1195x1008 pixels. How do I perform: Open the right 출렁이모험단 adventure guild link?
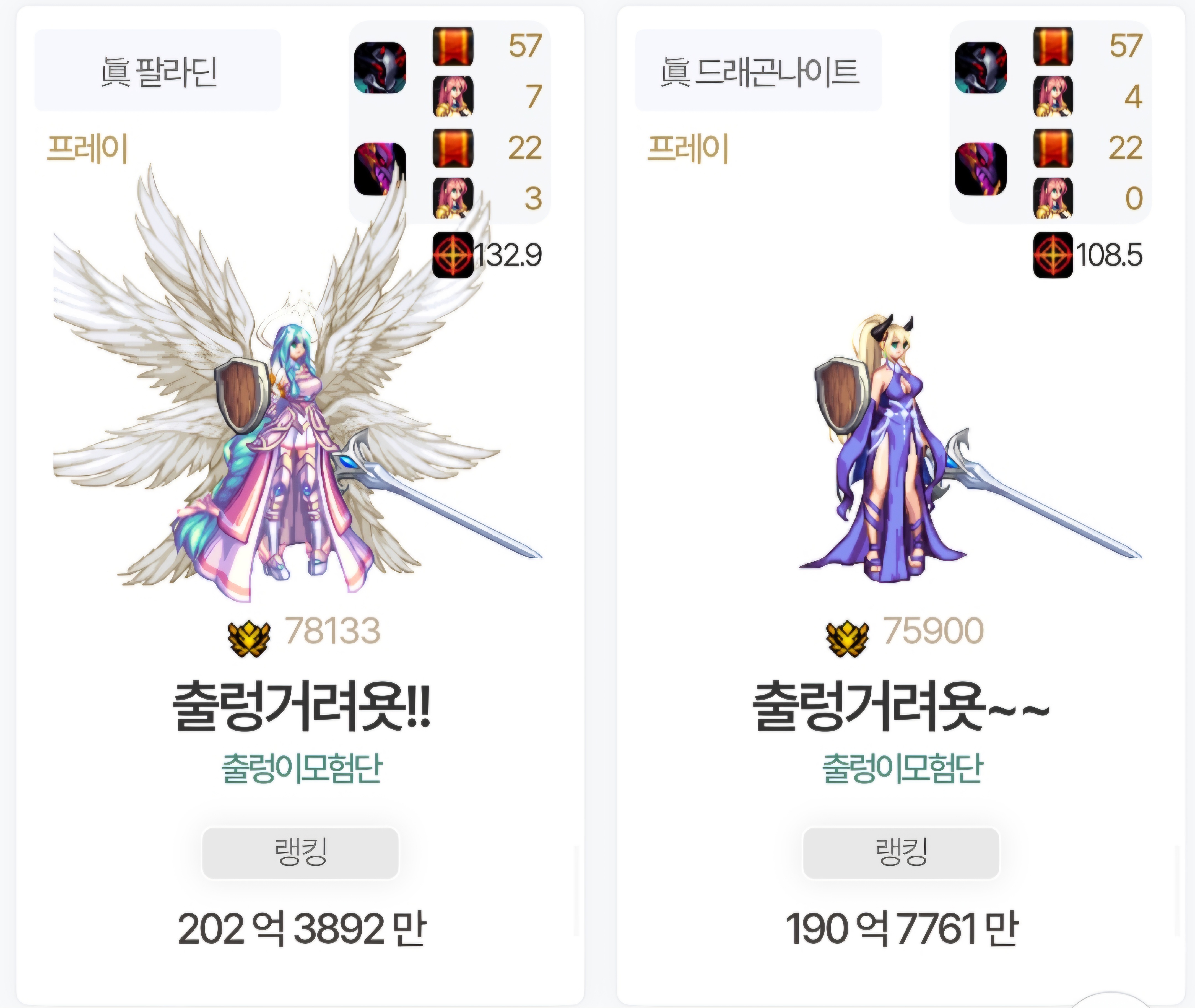coord(902,768)
